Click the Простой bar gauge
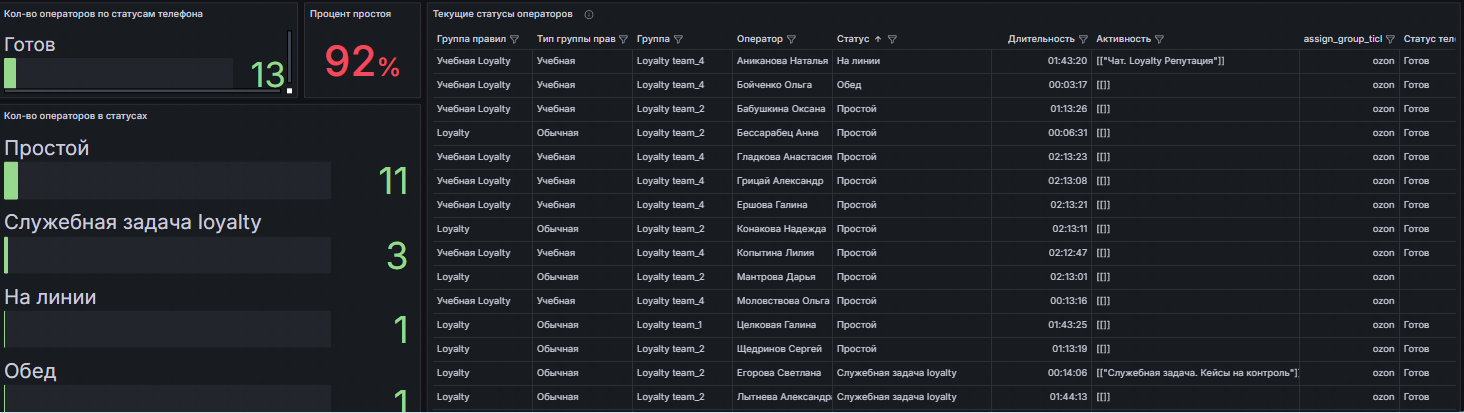 168,181
